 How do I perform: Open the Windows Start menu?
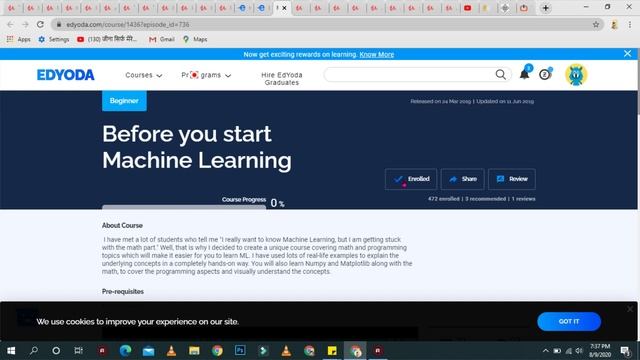coord(11,351)
